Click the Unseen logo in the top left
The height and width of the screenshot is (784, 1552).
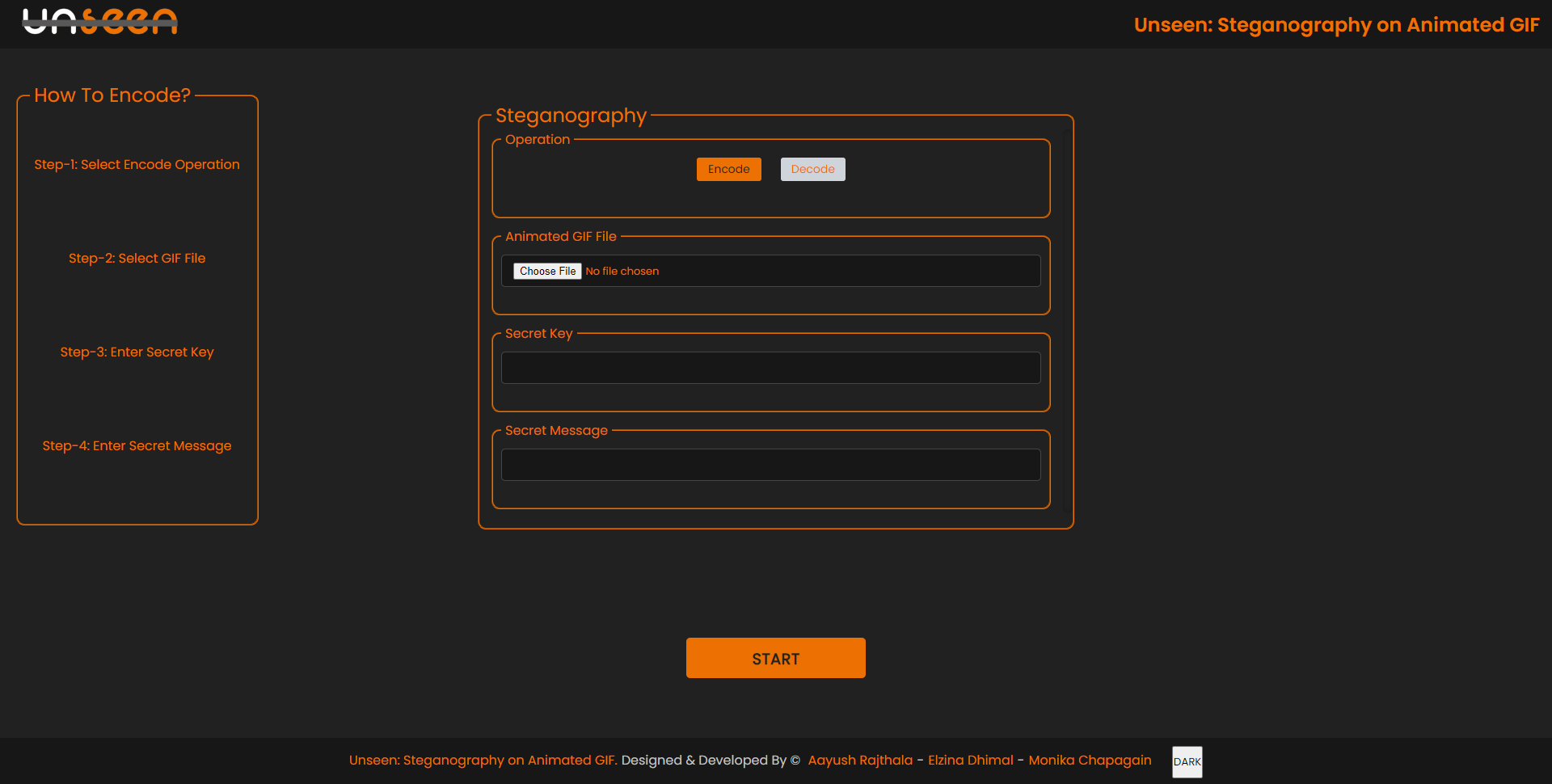tap(99, 22)
